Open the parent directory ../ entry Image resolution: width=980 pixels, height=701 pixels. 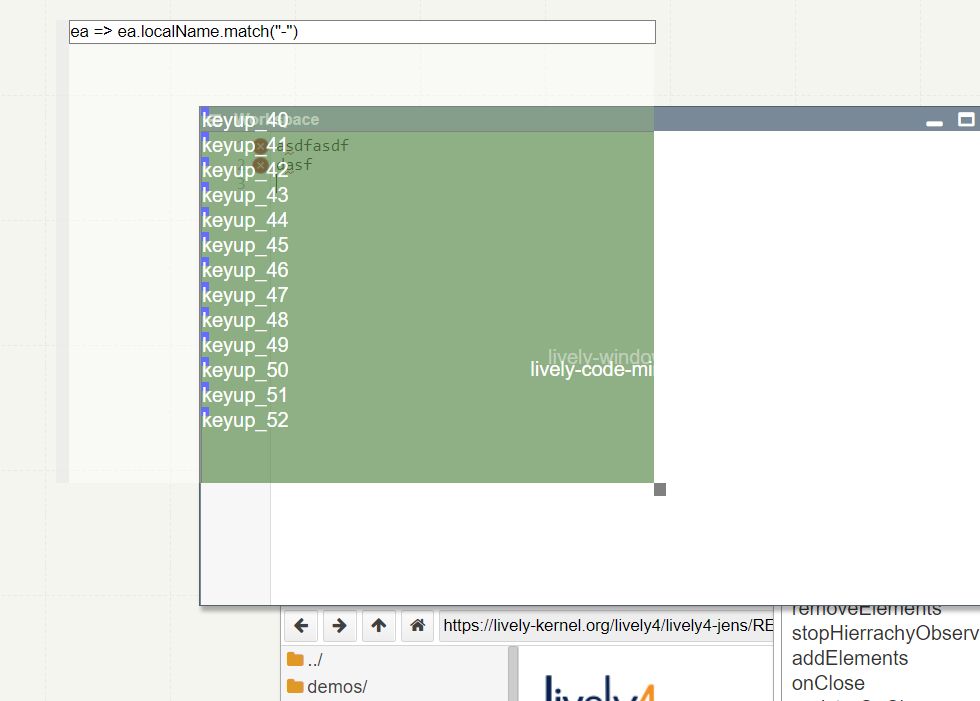point(315,660)
